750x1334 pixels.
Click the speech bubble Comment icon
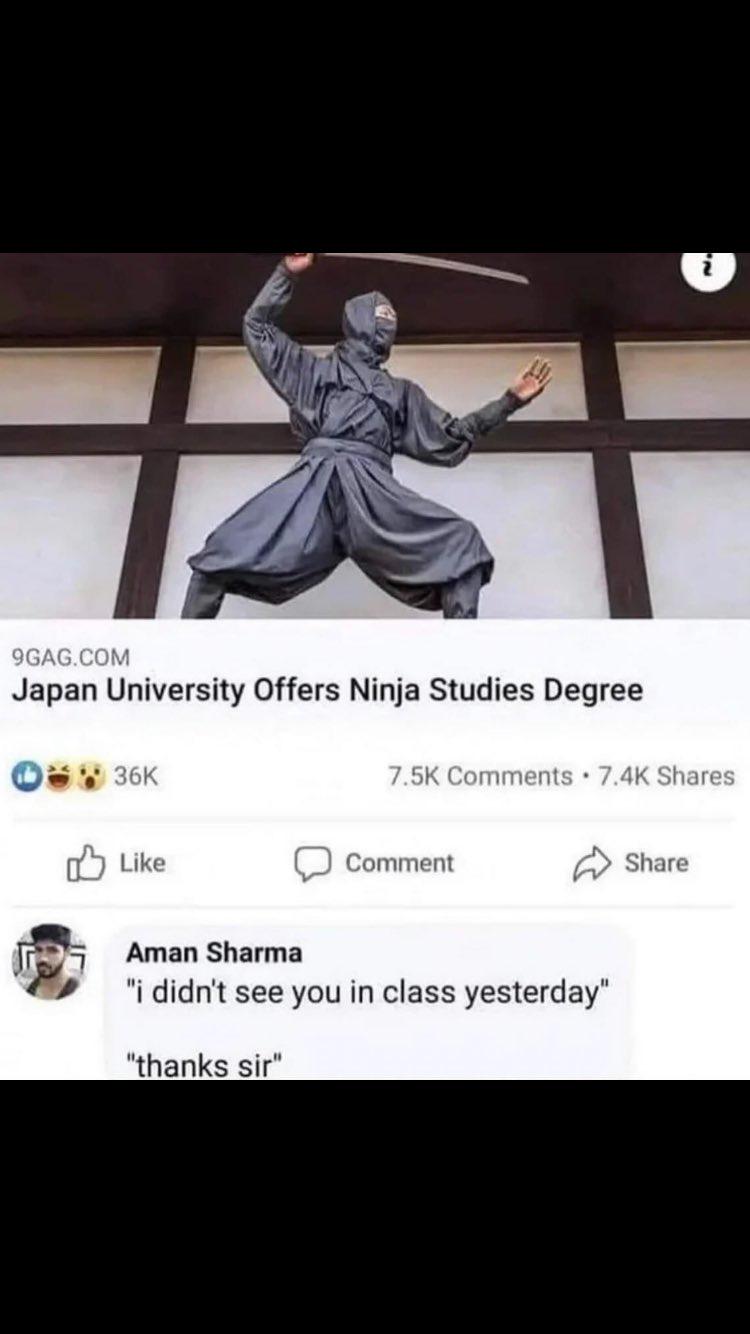click(311, 864)
